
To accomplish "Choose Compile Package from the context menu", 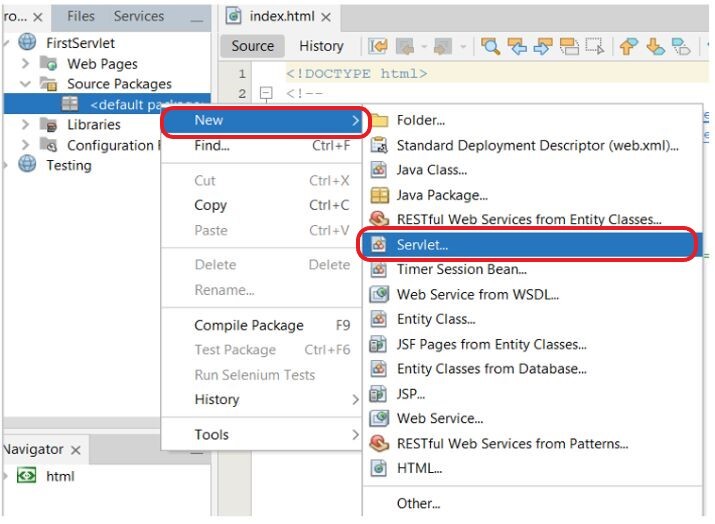I will [x=248, y=325].
